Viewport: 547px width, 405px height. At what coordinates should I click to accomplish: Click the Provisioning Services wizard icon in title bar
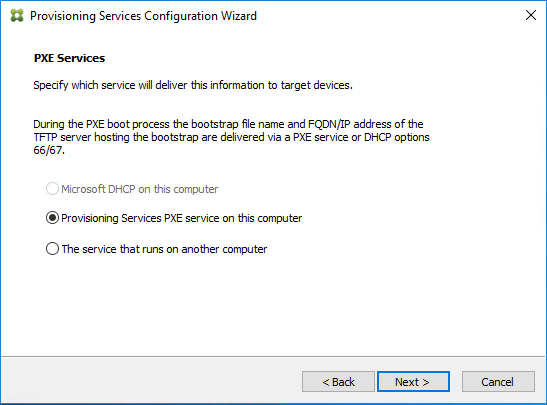[17, 16]
